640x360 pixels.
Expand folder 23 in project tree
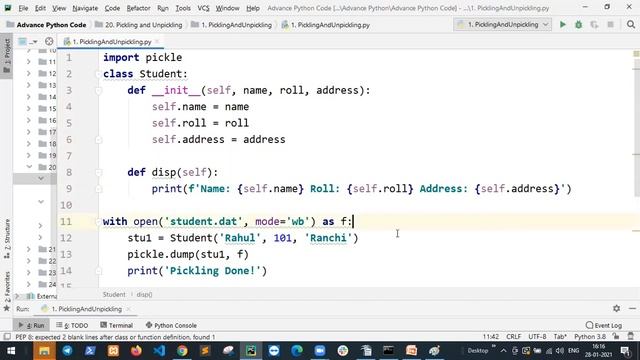[29, 272]
